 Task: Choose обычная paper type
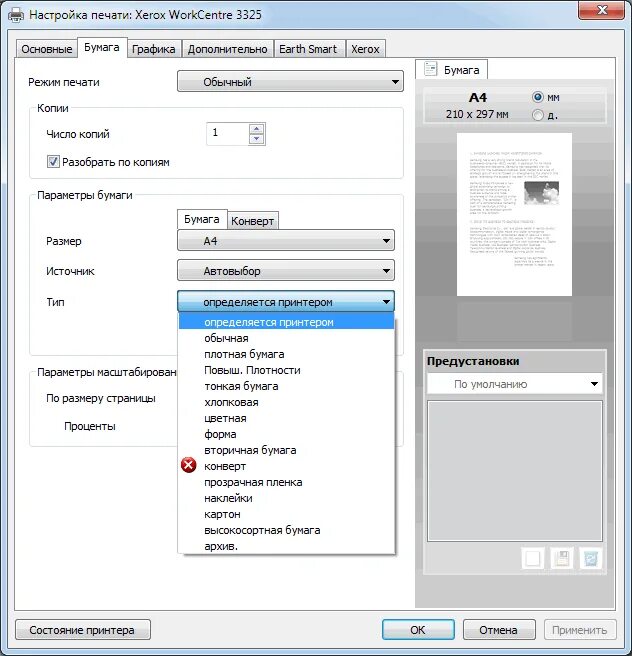click(x=287, y=338)
